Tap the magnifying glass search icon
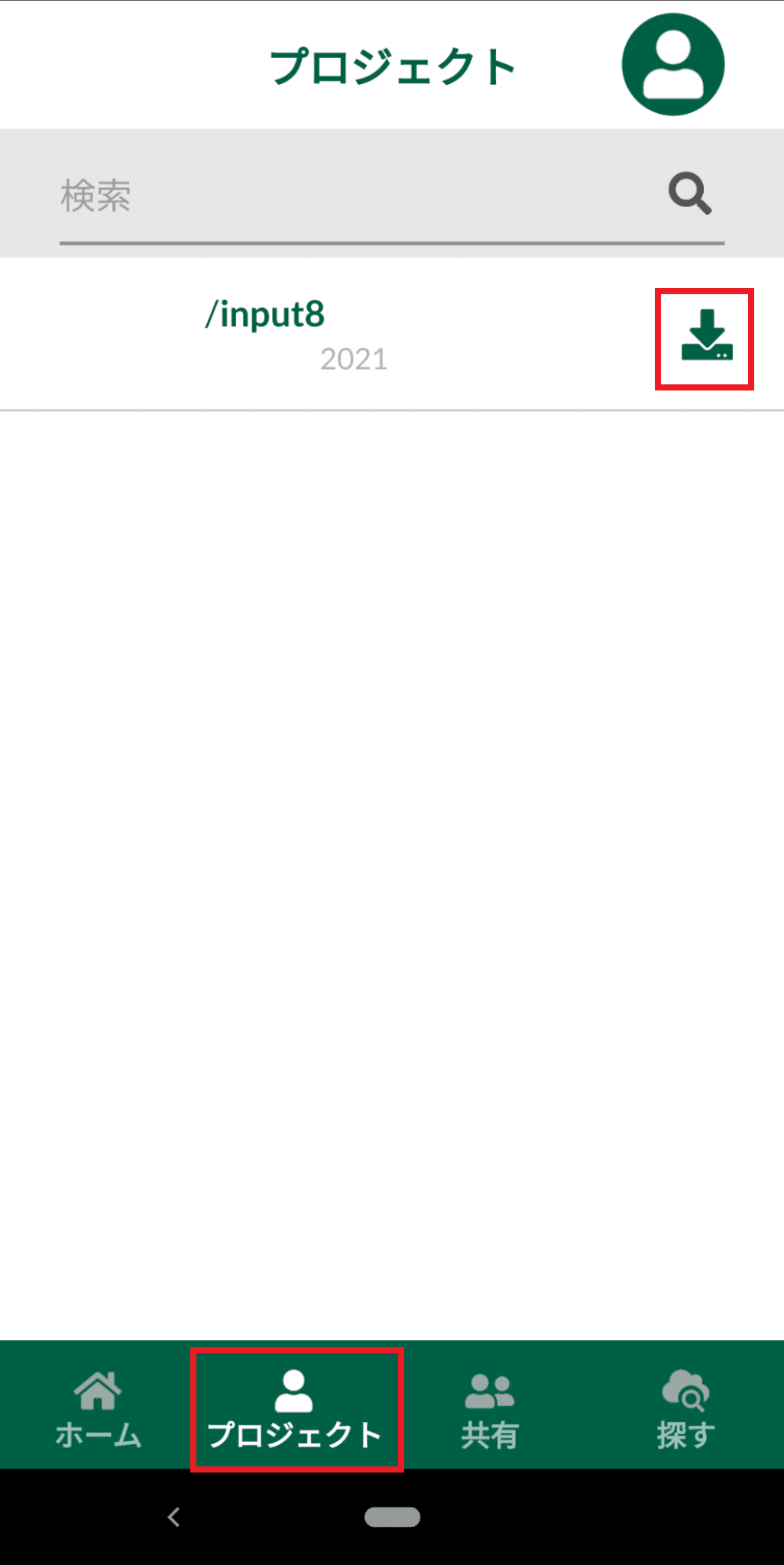Image resolution: width=784 pixels, height=1565 pixels. (690, 194)
